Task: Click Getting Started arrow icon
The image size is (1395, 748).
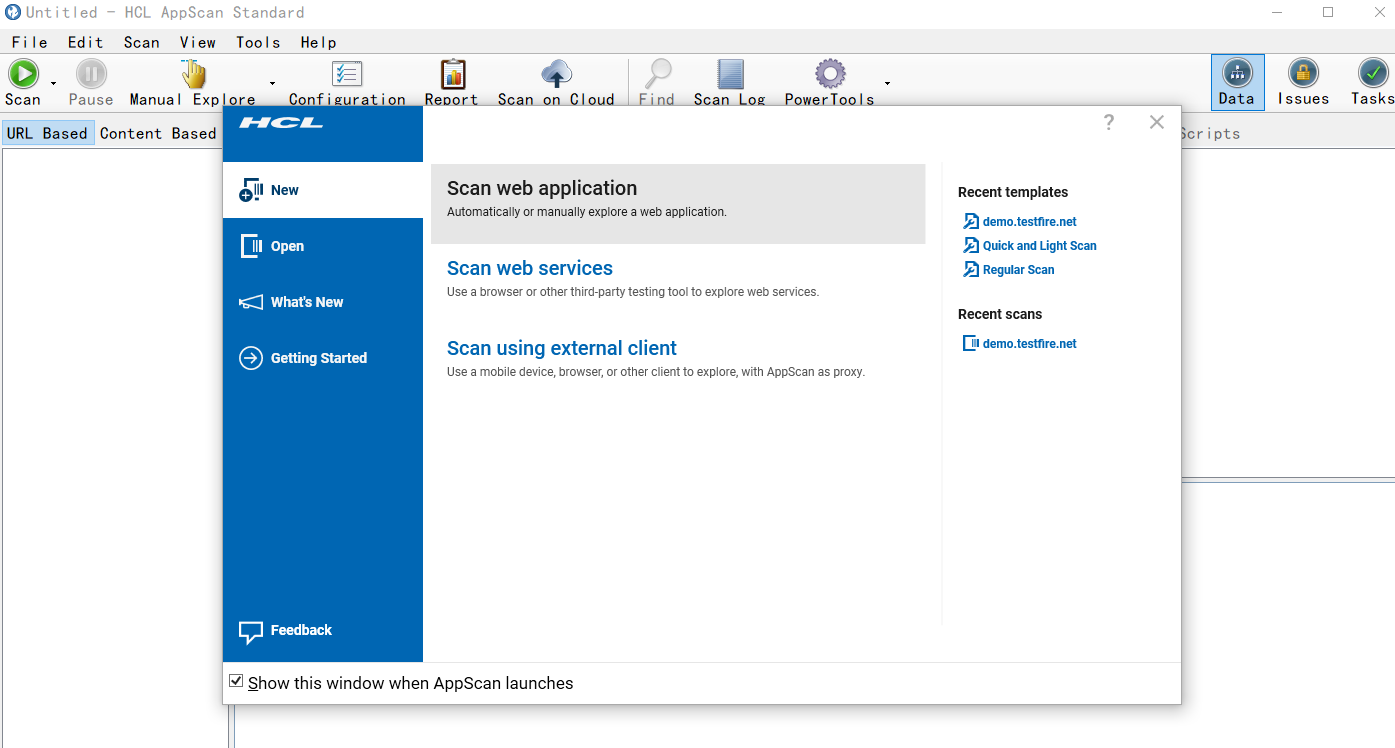Action: [251, 358]
